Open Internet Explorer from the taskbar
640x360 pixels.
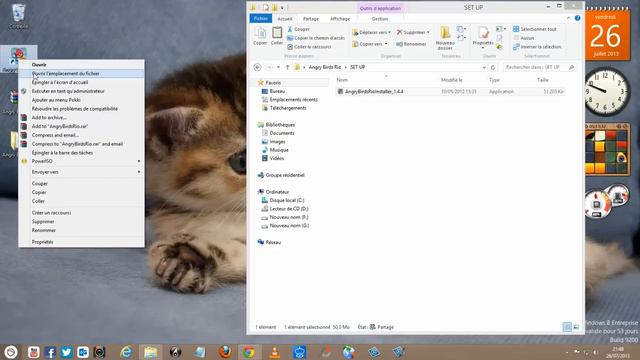[126, 352]
